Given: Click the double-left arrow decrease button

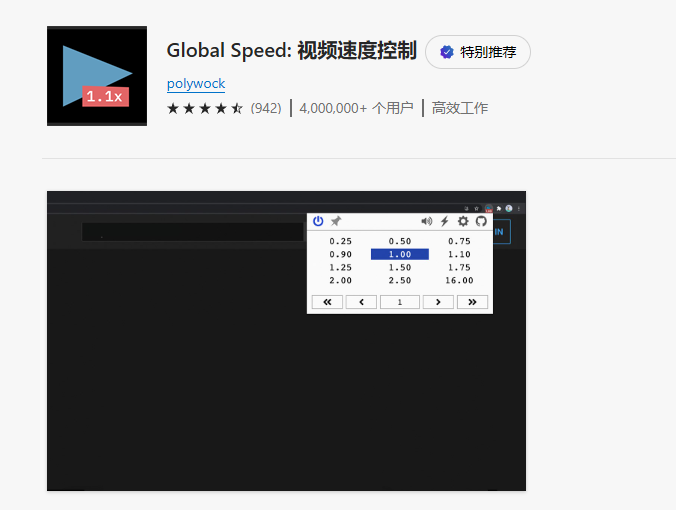Looking at the screenshot, I should 327,302.
